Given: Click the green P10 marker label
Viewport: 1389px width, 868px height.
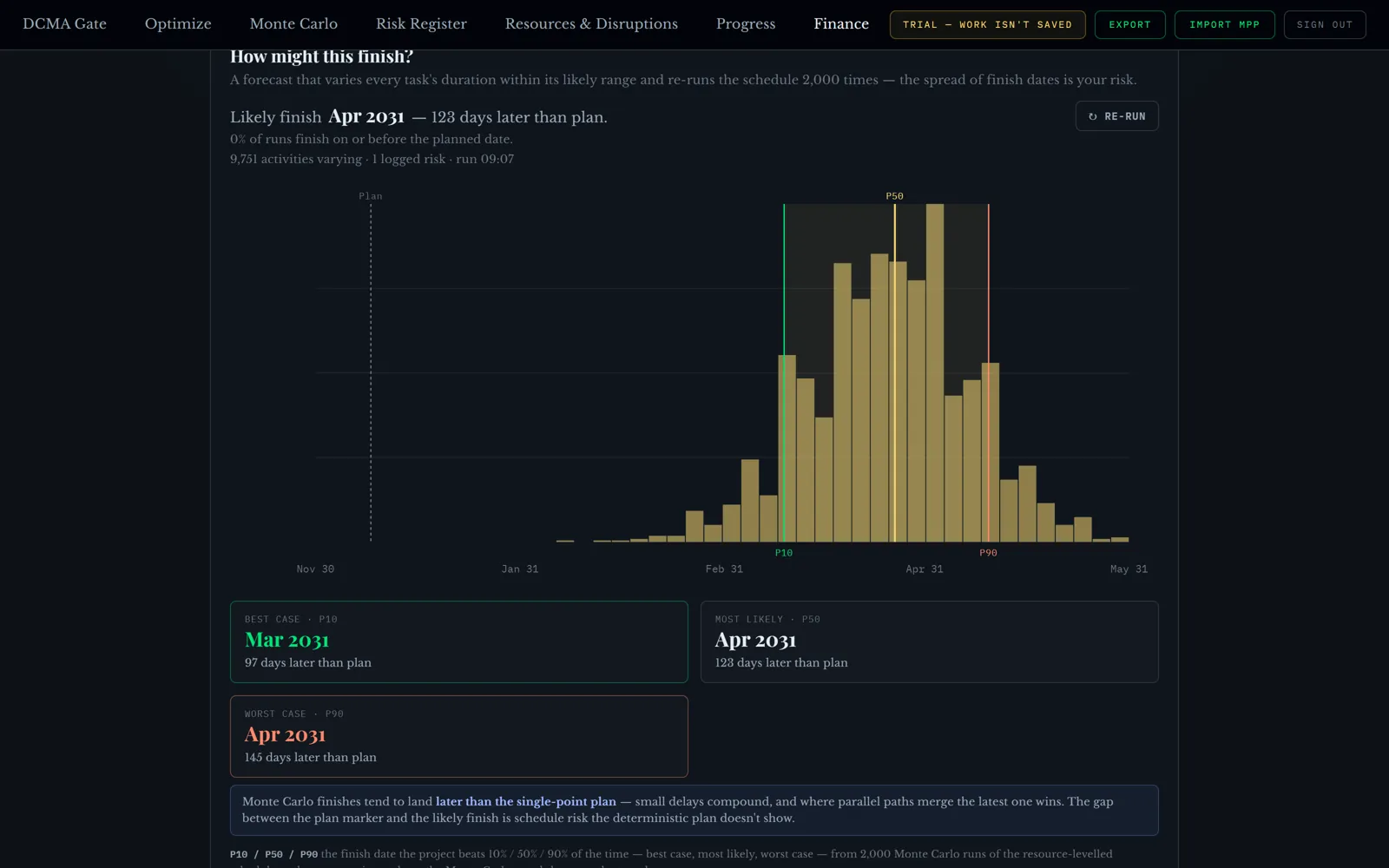Looking at the screenshot, I should tap(783, 553).
